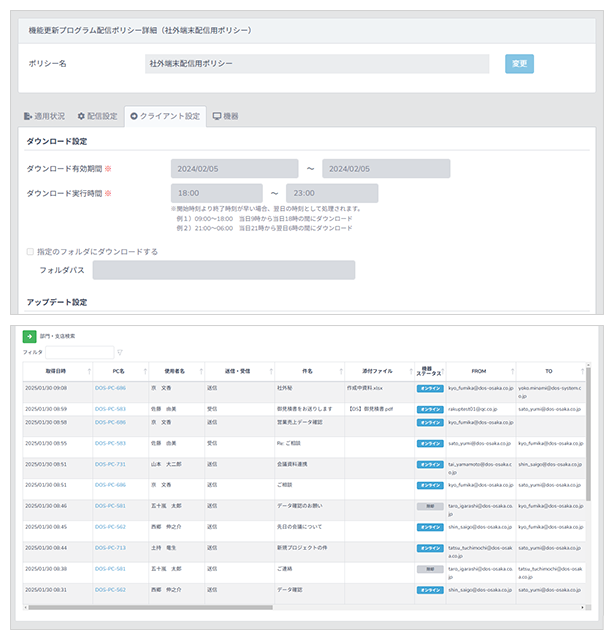Screen dimensions: 614x640
Task: Open the 適用状況 tab
Action: click(44, 116)
